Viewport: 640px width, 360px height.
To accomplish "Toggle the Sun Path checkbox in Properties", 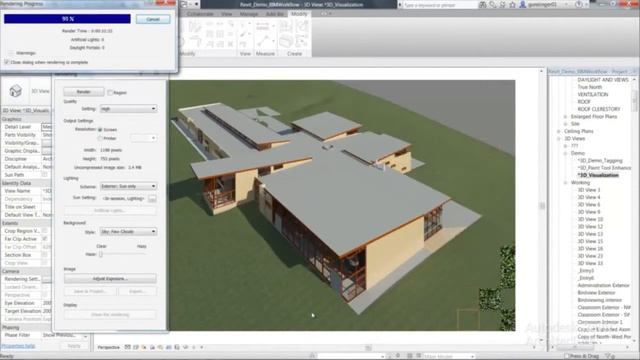I will click(45, 175).
